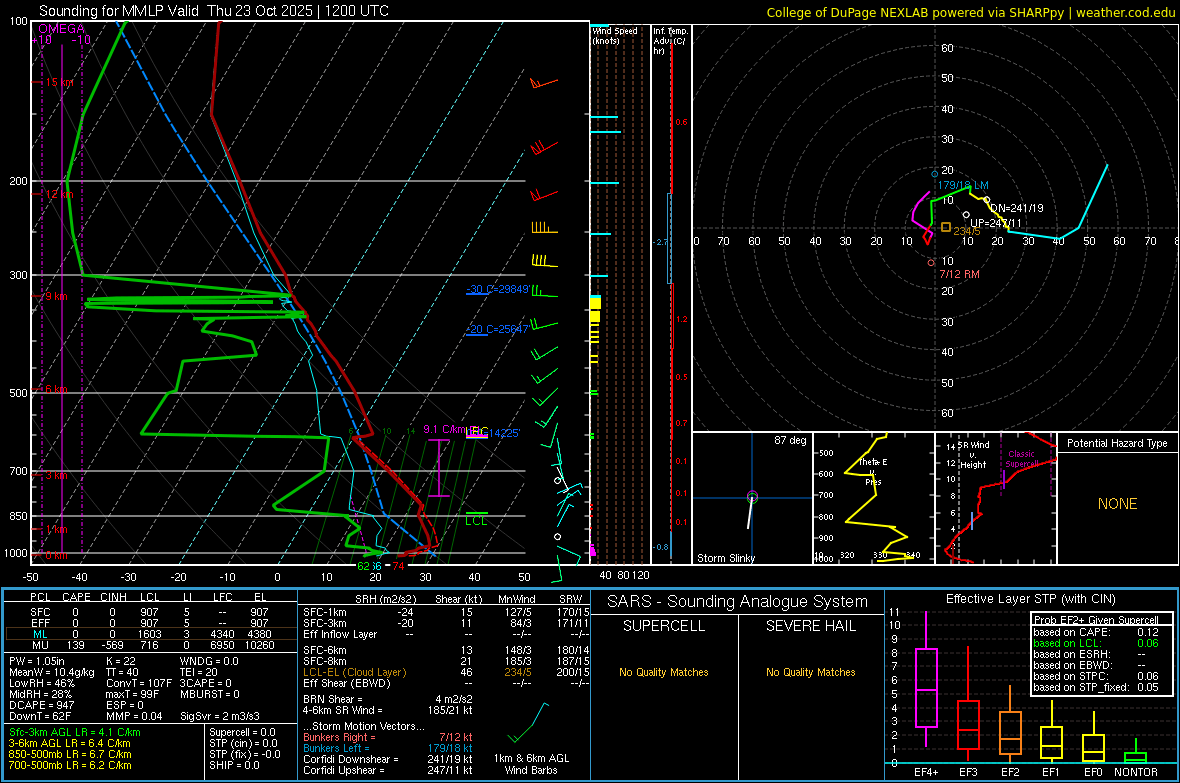1180x783 pixels.
Task: Click the green LCL label on the skew-T
Action: [476, 520]
